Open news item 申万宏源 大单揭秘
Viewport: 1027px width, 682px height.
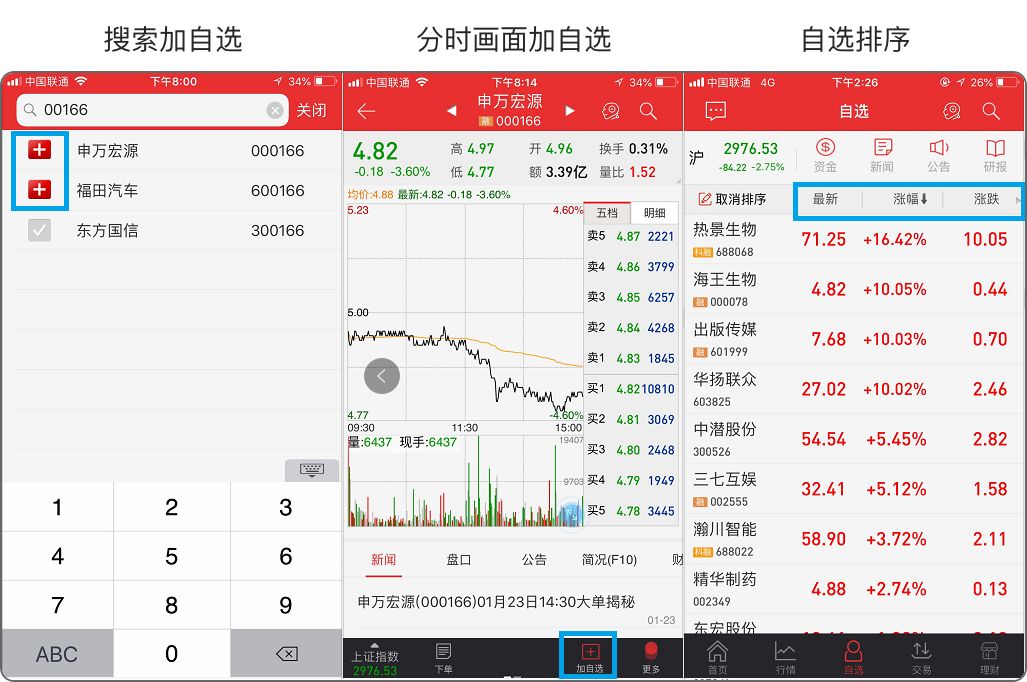point(513,609)
